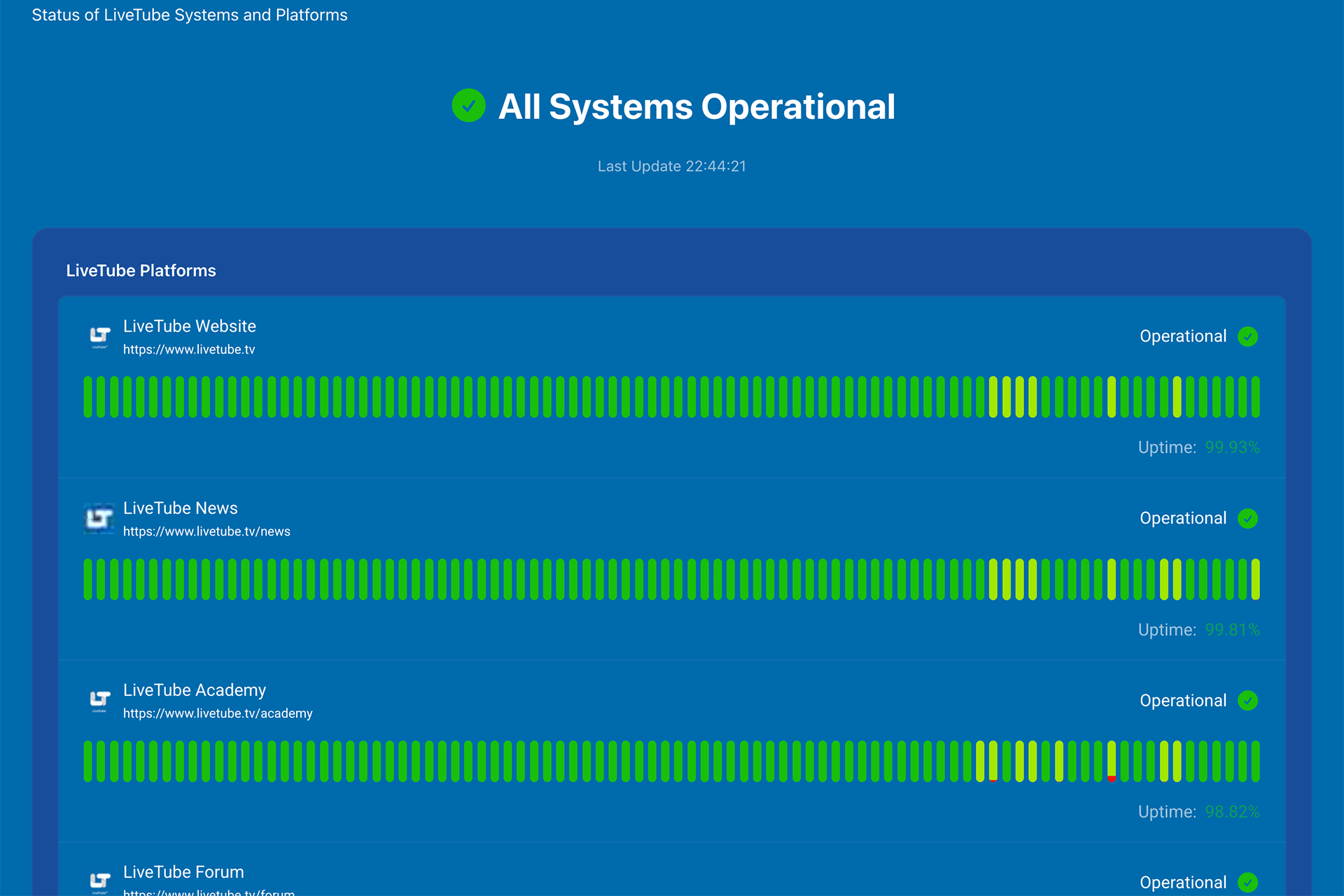Image resolution: width=1344 pixels, height=896 pixels.
Task: Click the LiveTube News logo icon
Action: click(x=99, y=519)
